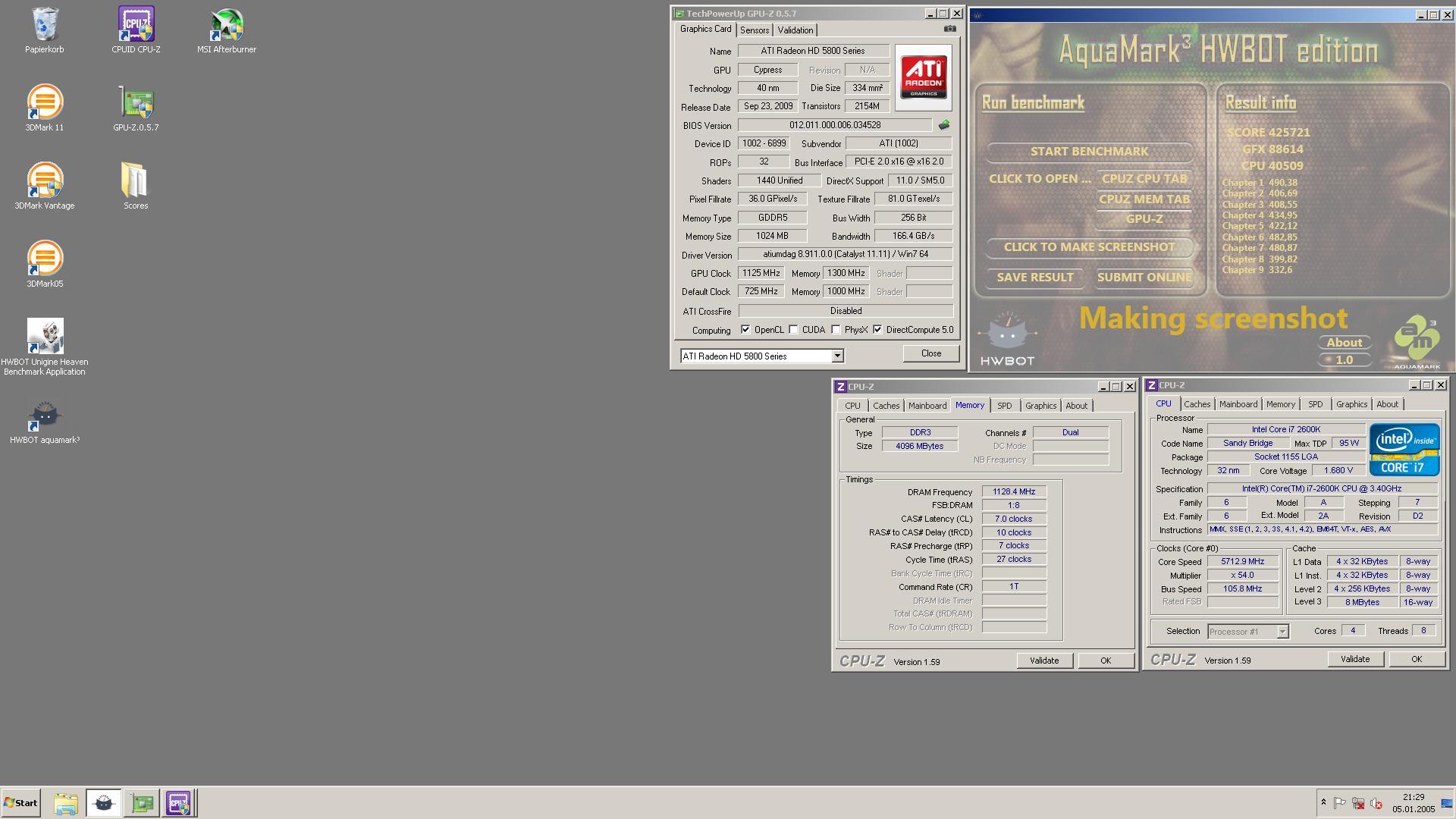
Task: Click the Driver Version atiumdag field
Action: [x=846, y=255]
